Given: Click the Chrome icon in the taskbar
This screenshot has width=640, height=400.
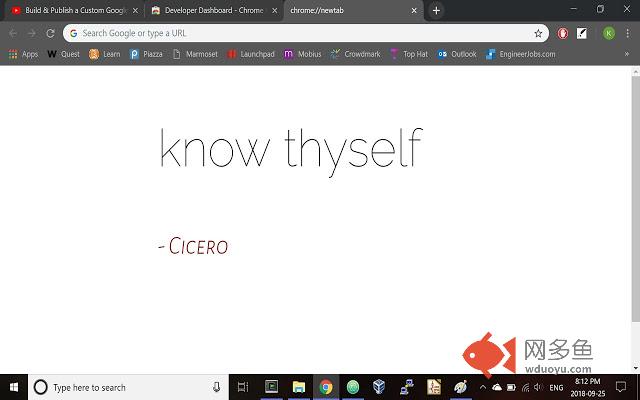Looking at the screenshot, I should [326, 387].
